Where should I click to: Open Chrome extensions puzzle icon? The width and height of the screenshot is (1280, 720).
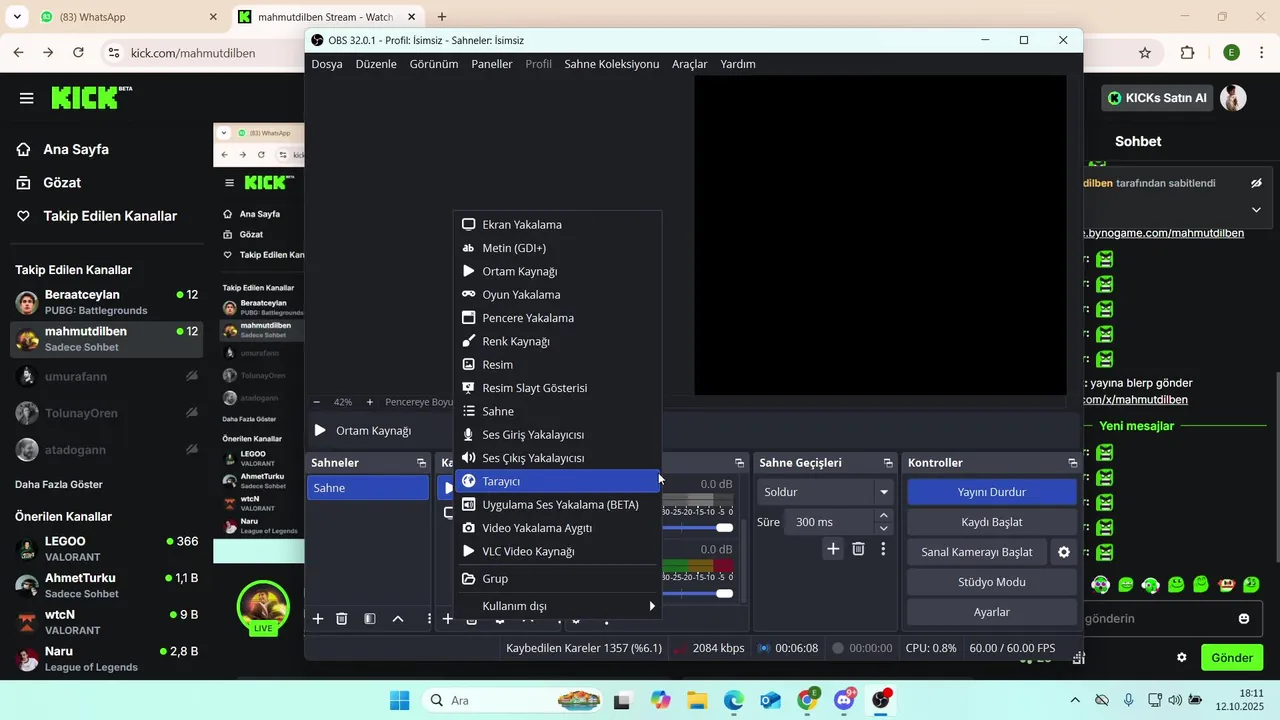[1188, 53]
